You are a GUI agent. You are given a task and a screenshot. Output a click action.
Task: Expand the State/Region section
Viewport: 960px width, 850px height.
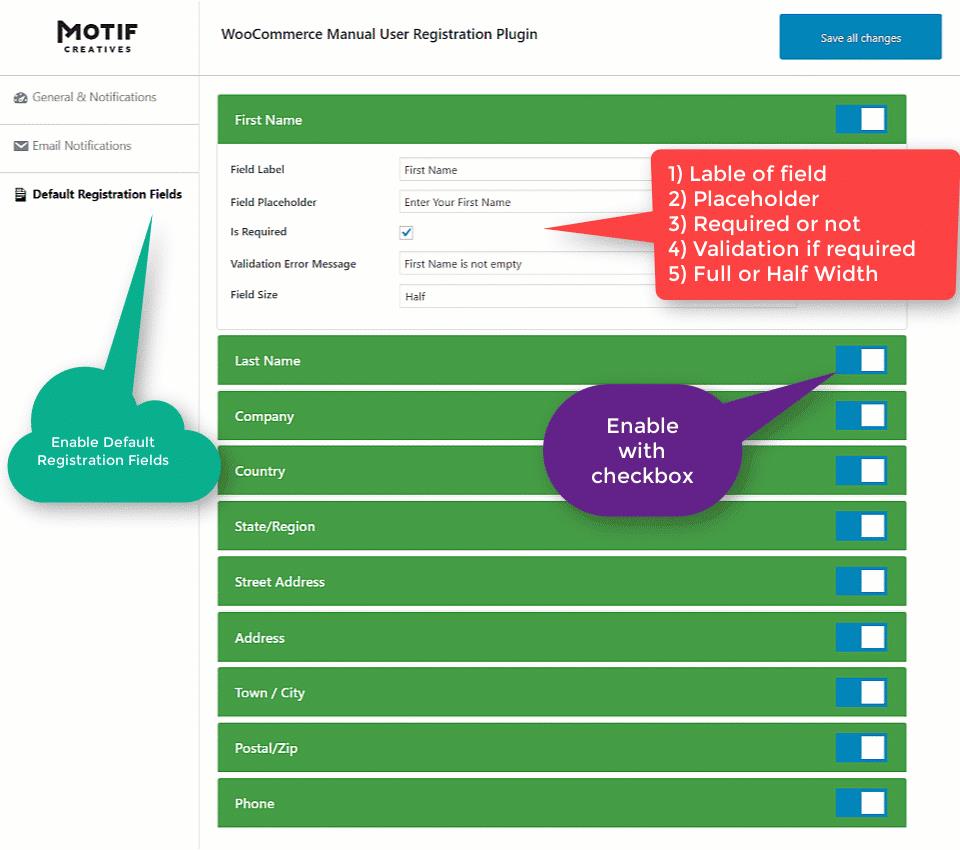click(561, 526)
